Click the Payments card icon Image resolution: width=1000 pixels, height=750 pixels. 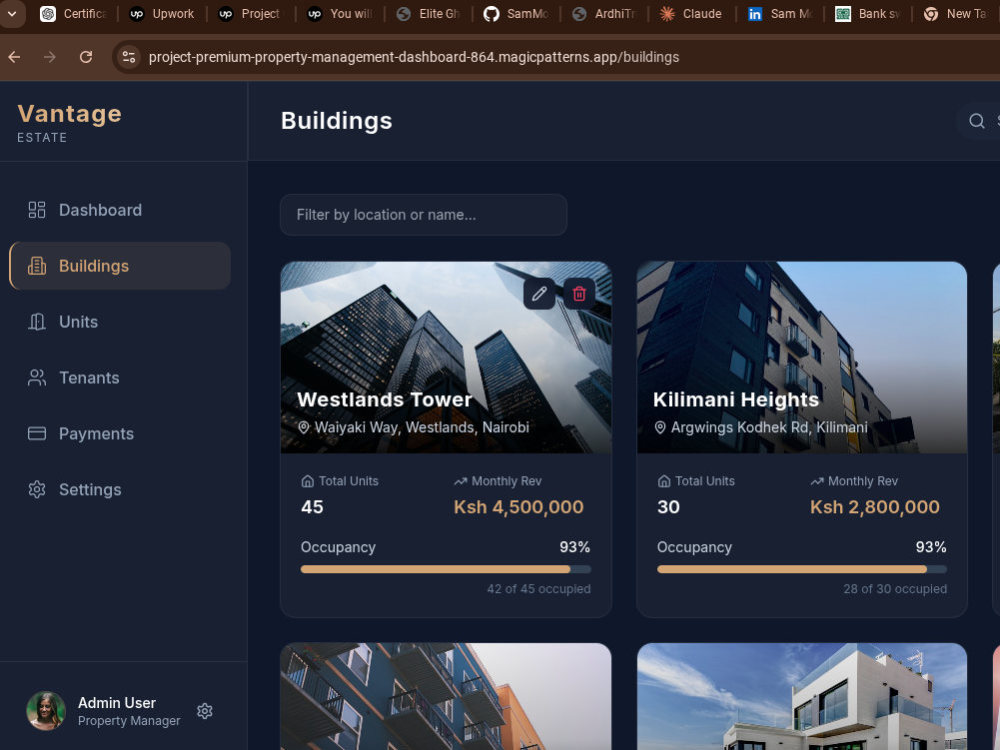click(37, 434)
